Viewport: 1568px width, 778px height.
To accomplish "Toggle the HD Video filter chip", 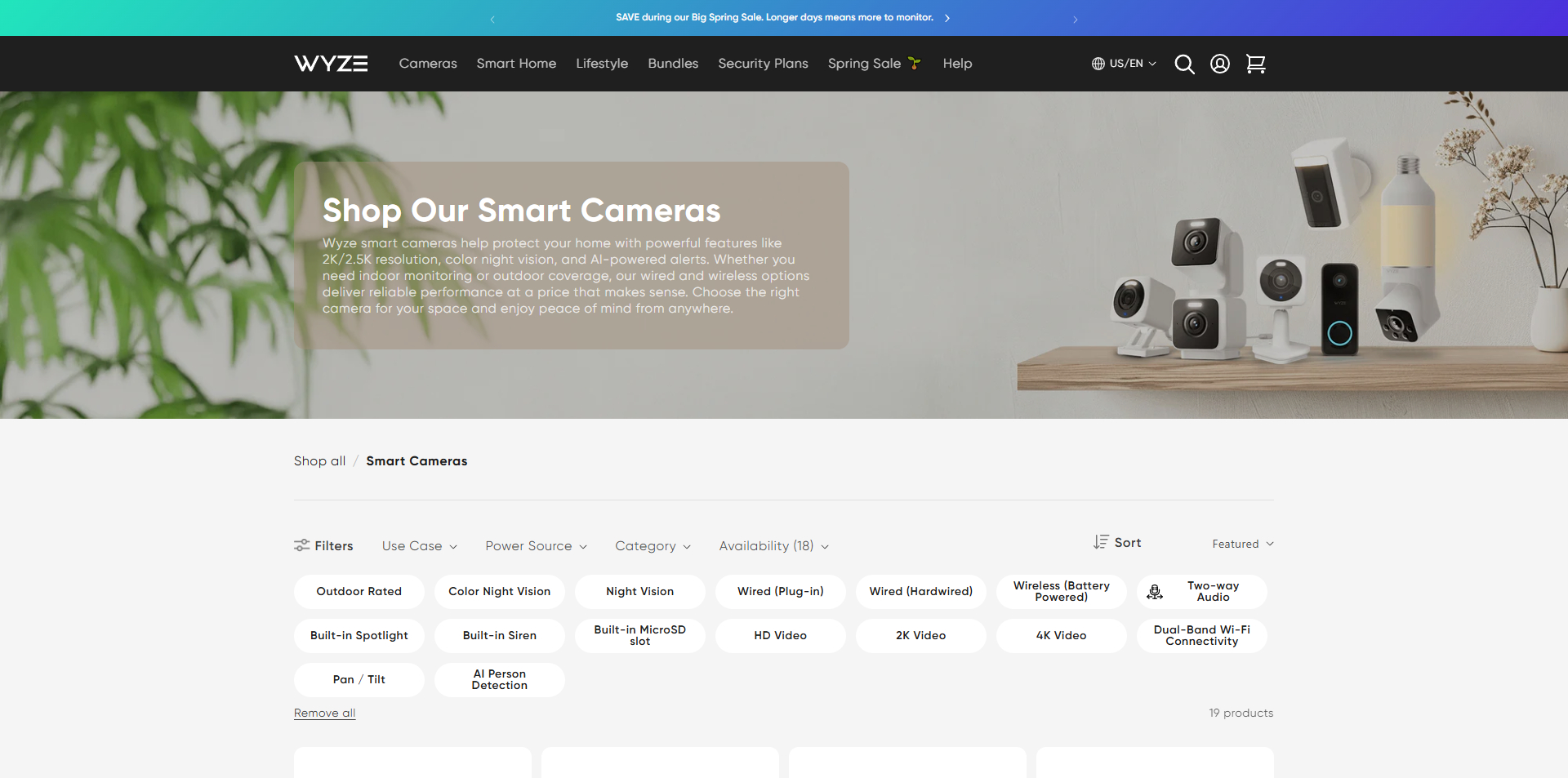I will pyautogui.click(x=781, y=636).
